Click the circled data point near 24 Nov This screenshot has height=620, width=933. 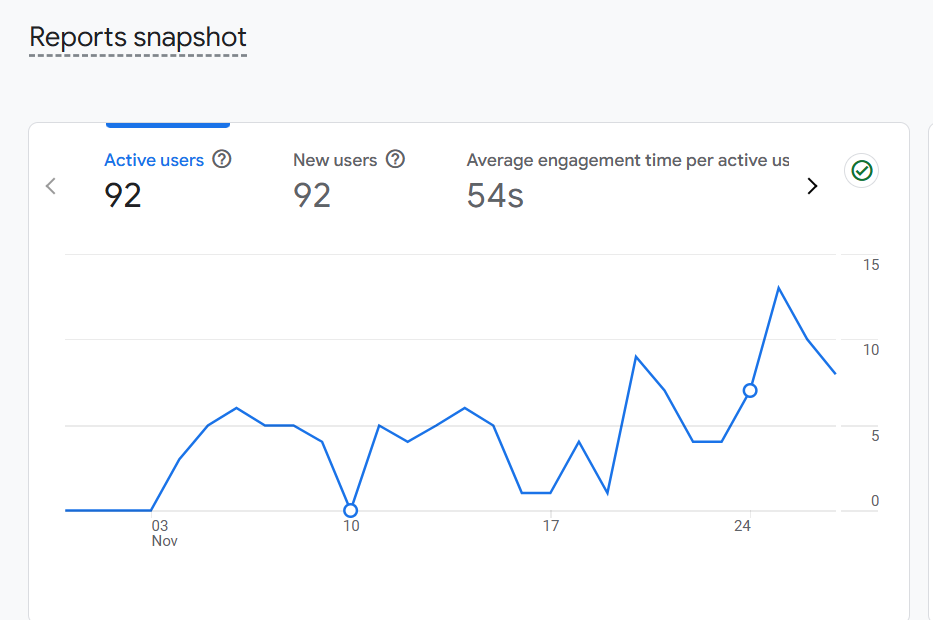point(750,390)
